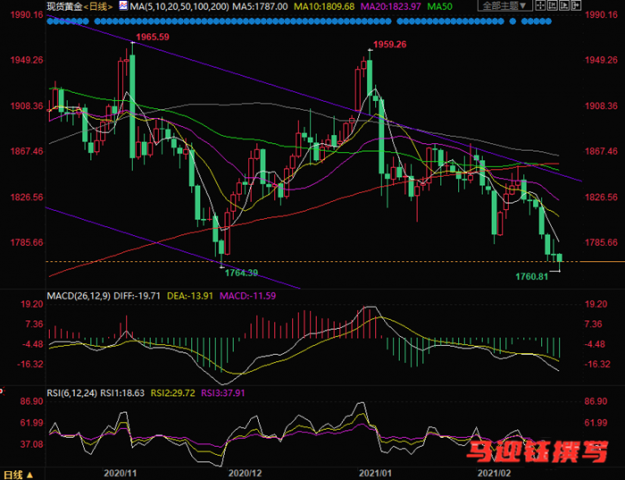The height and width of the screenshot is (480, 625).
Task: Click the crosshair cursor toolbar icon
Action: (x=540, y=6)
